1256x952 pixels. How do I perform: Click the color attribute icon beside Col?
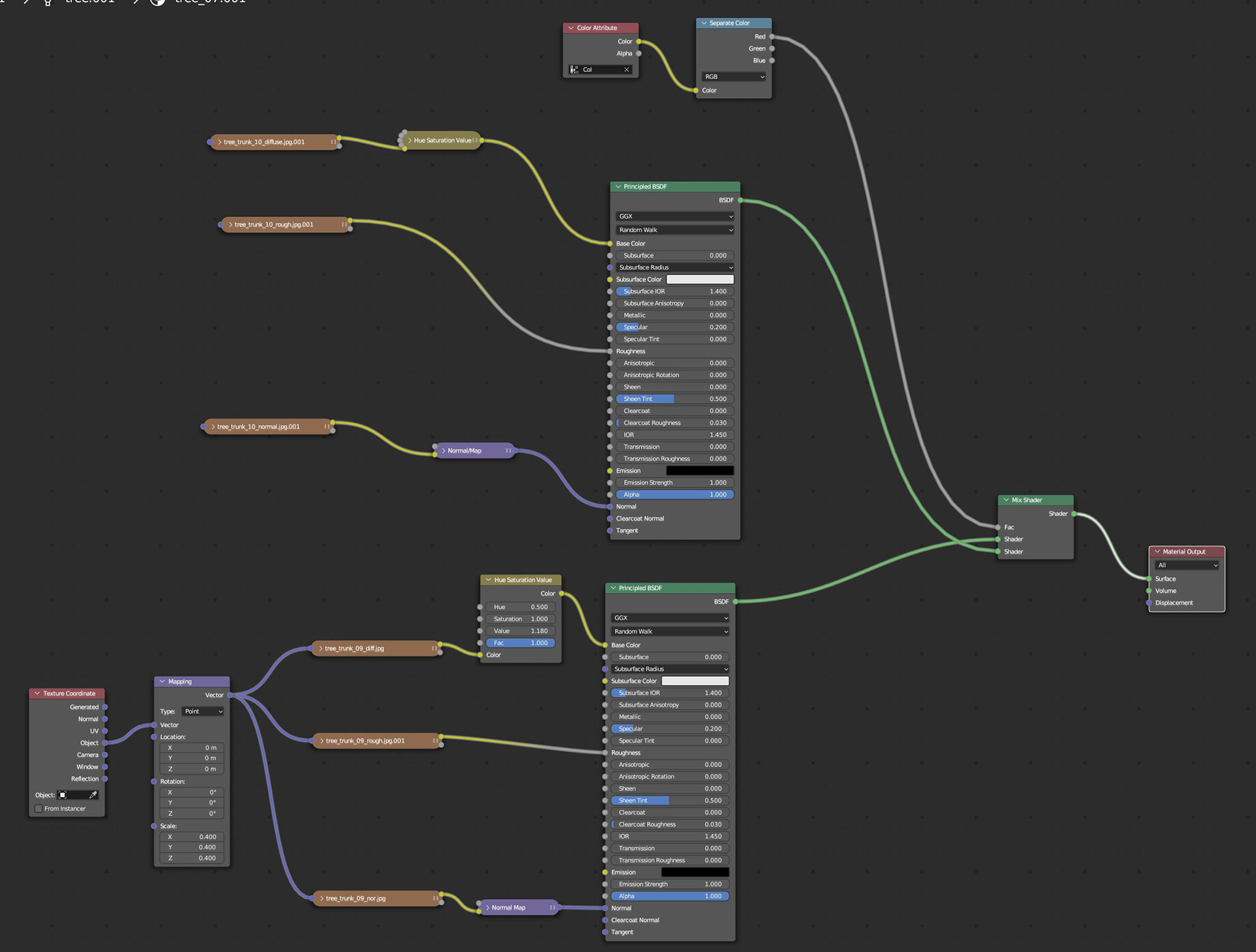coord(574,70)
